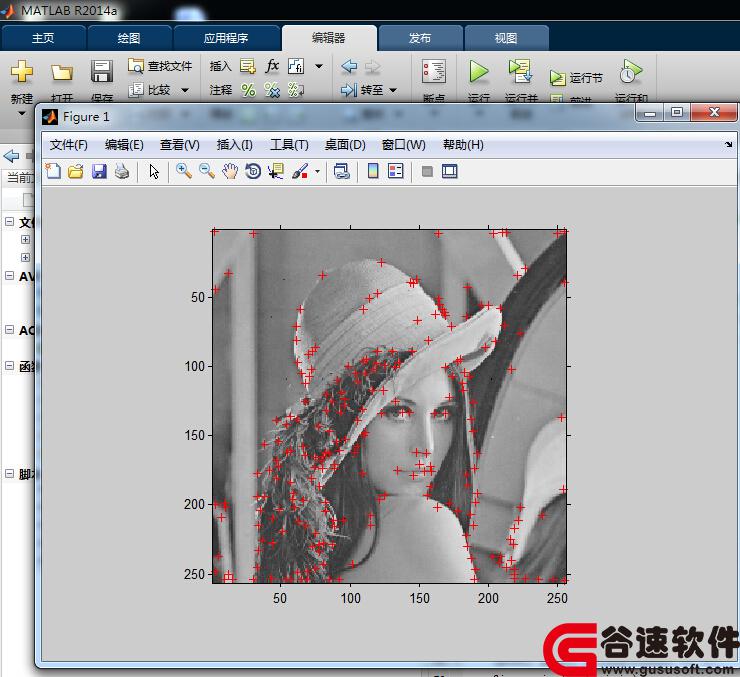Insert section icon next to 插入

pos(247,66)
